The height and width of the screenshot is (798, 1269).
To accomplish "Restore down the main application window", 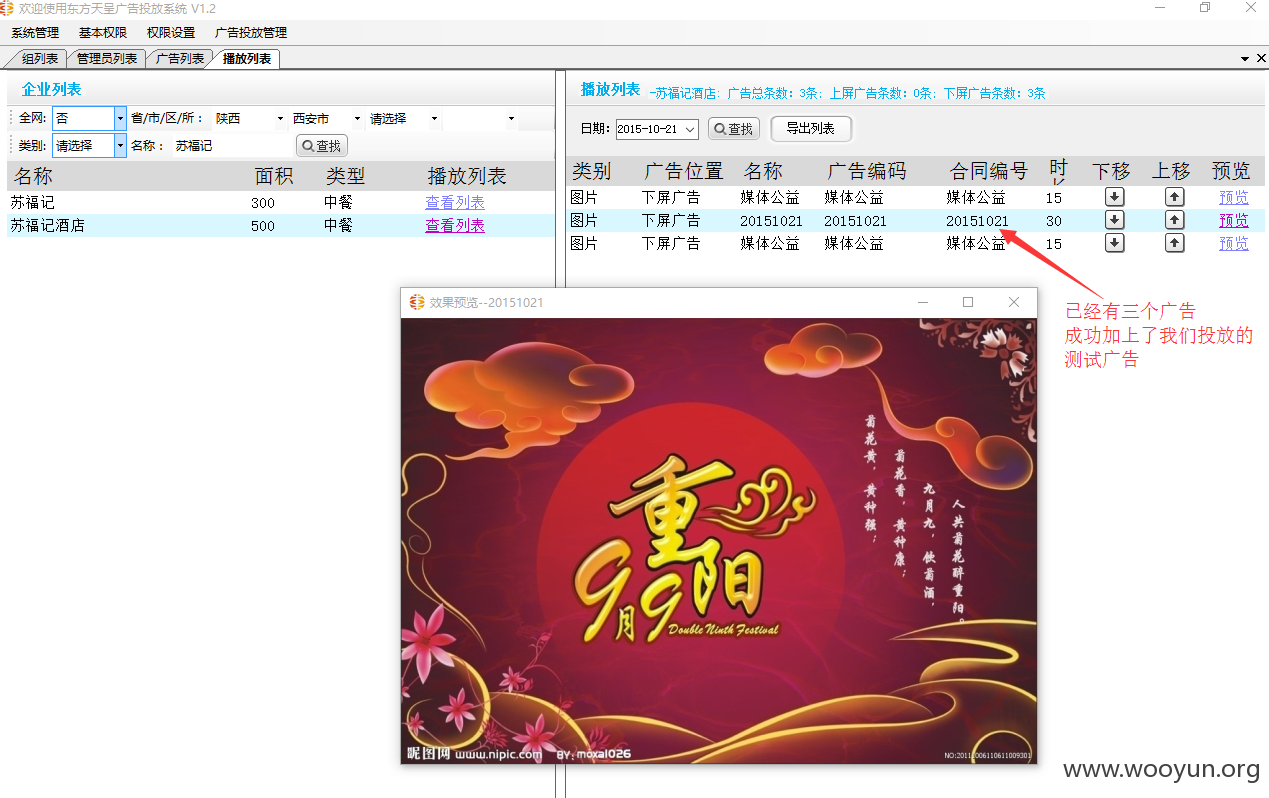I will pyautogui.click(x=1205, y=8).
